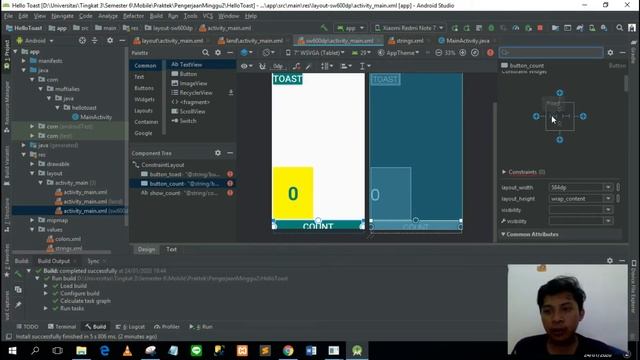Click the Make Project hammer icon

(324, 28)
